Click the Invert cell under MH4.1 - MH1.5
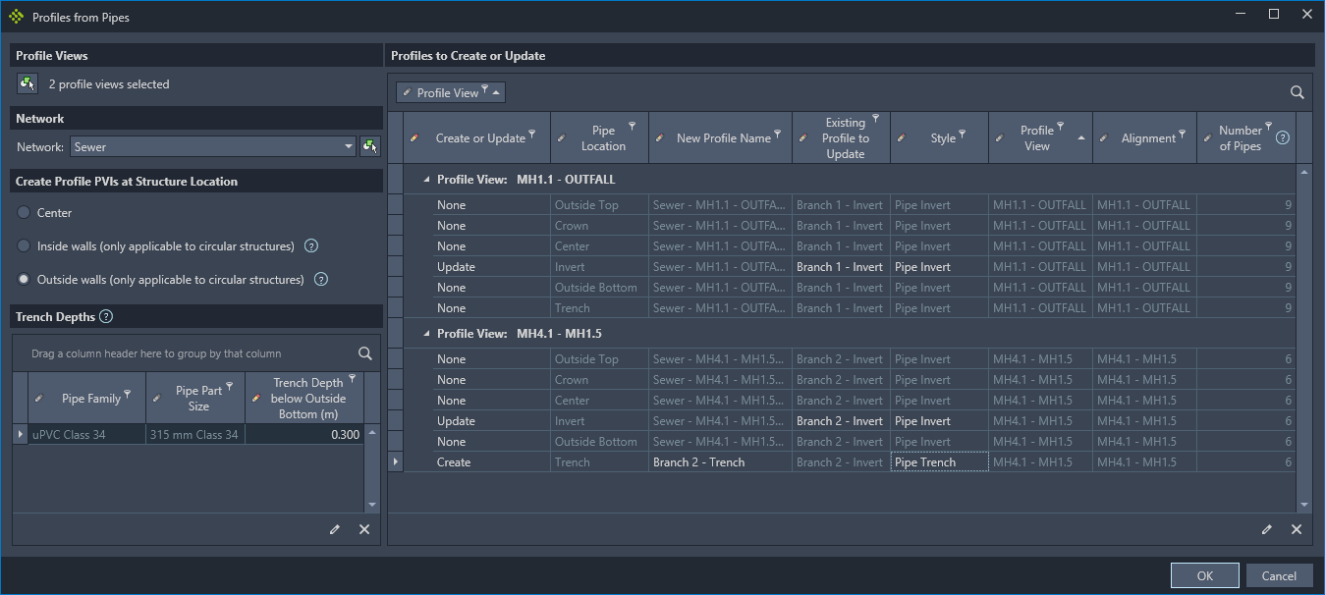The height and width of the screenshot is (595, 1325). (x=599, y=421)
